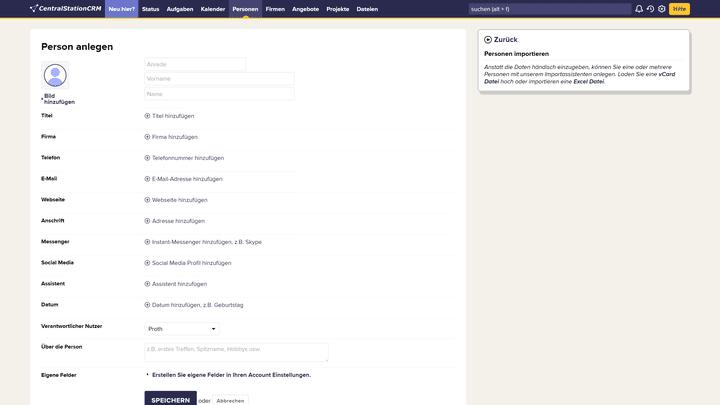The height and width of the screenshot is (405, 720).
Task: Open the Neu hier? menu item
Action: click(x=121, y=9)
